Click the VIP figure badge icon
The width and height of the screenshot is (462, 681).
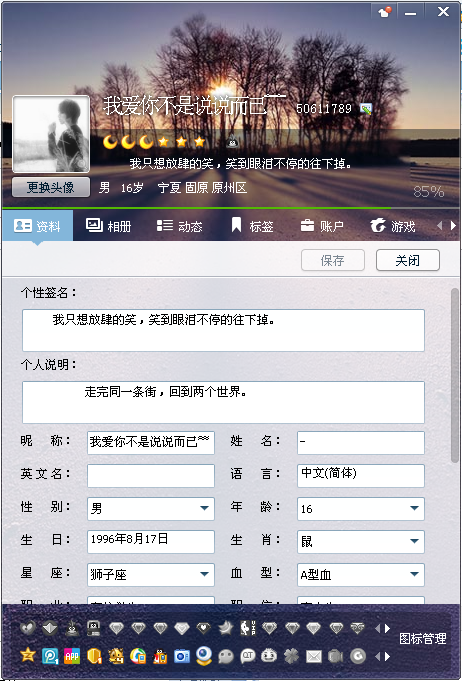[x=248, y=628]
